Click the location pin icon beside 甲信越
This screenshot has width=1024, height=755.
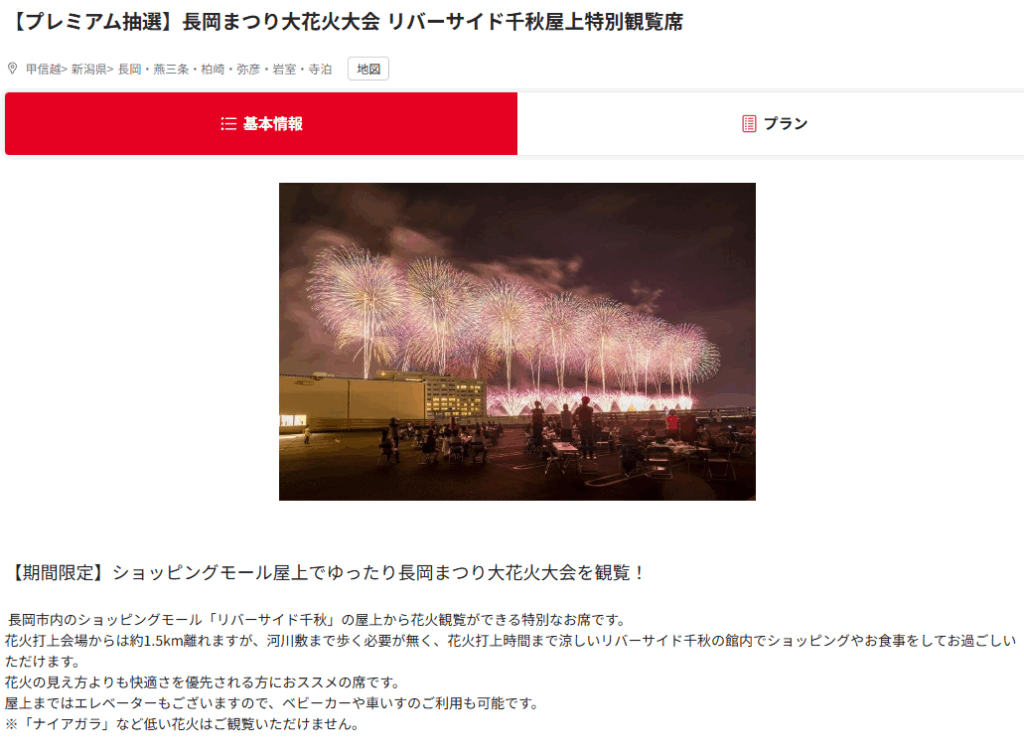click(12, 68)
